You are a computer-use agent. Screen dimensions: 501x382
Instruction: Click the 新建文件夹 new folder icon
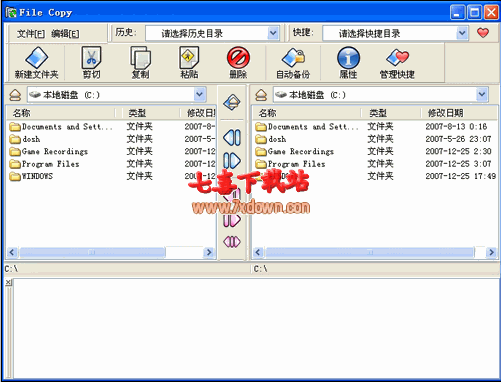click(x=36, y=58)
